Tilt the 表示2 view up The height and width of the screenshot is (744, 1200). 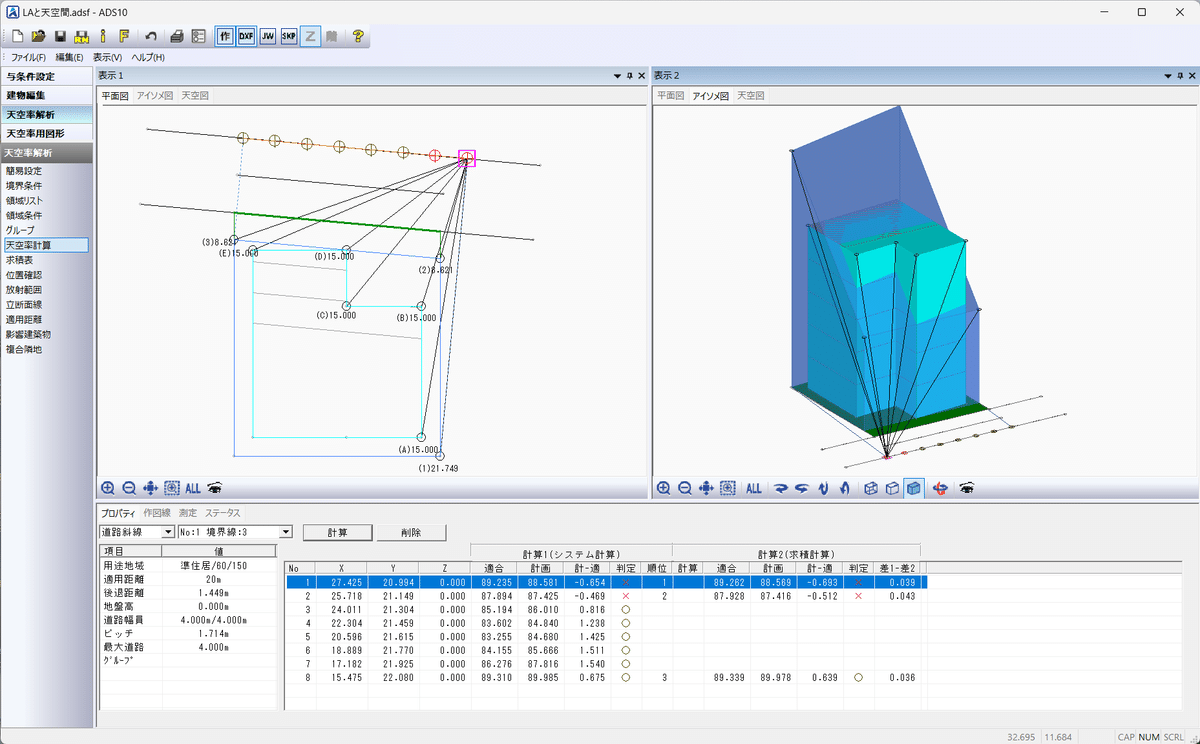(x=844, y=488)
